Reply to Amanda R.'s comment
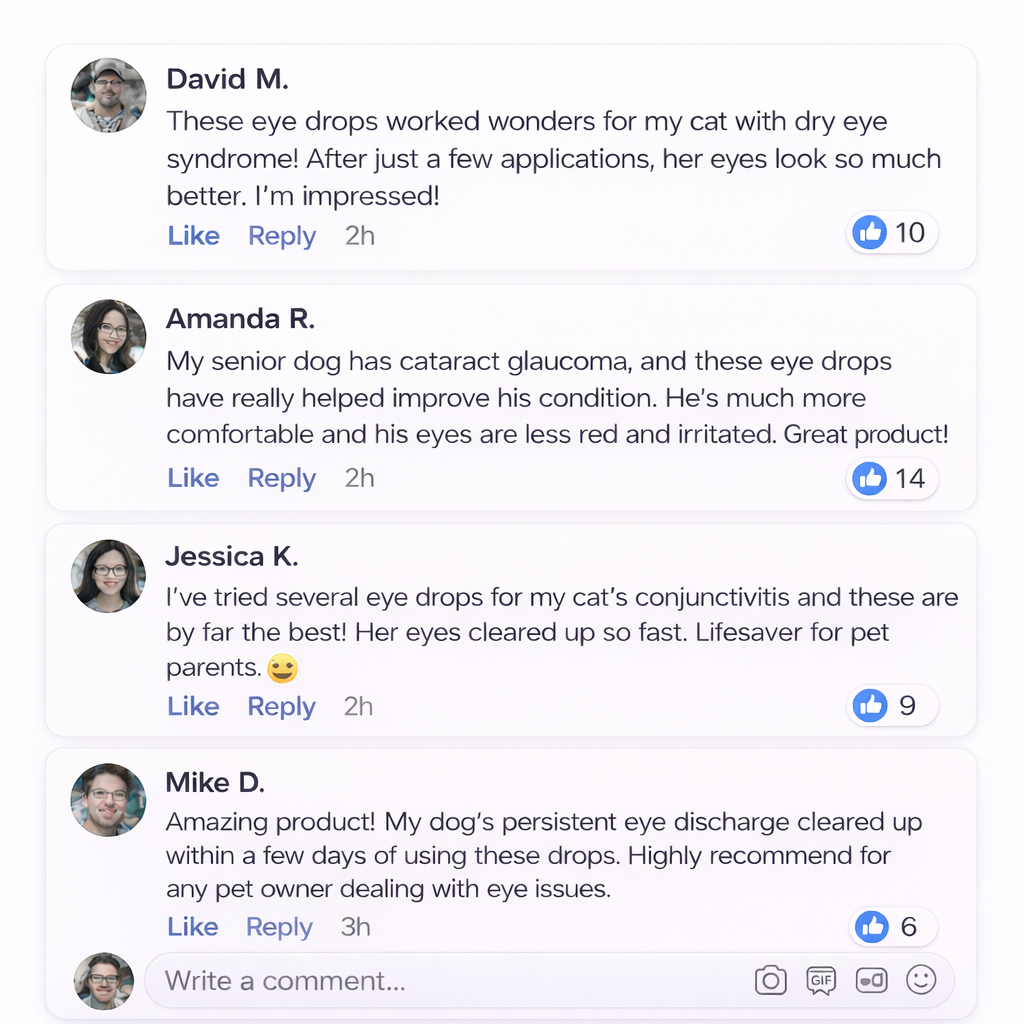This screenshot has height=1024, width=1024. [282, 479]
